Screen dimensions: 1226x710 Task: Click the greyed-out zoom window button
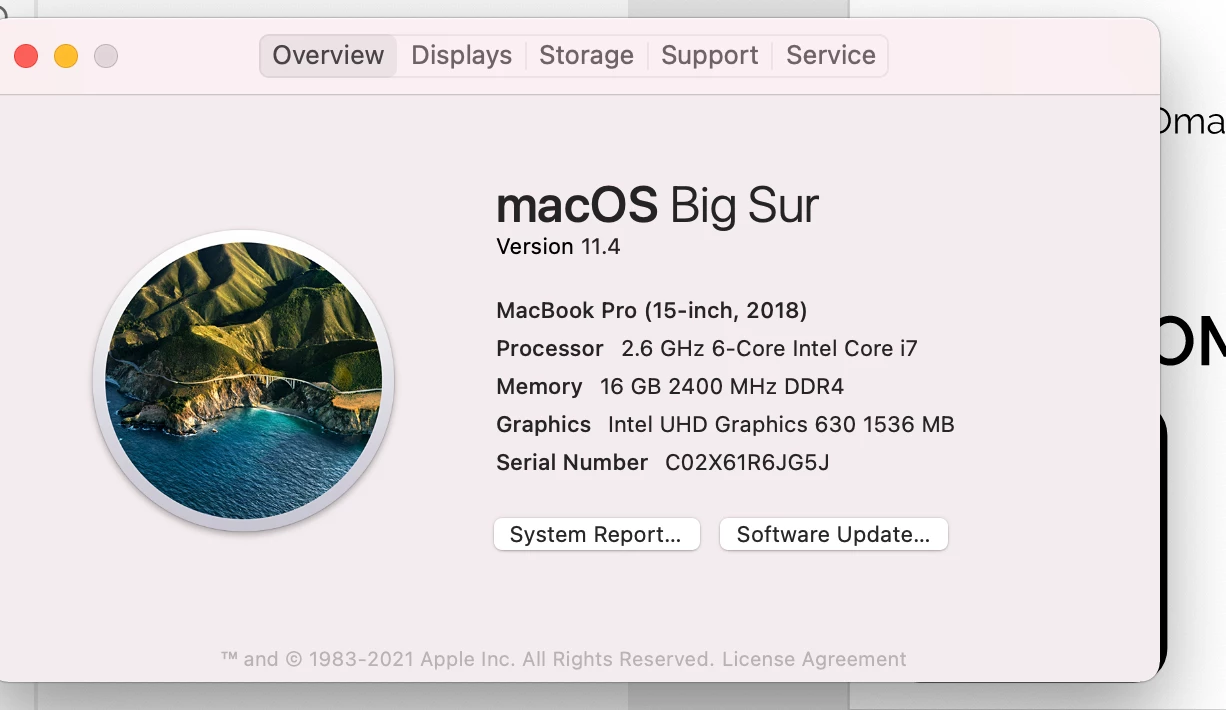tap(106, 56)
